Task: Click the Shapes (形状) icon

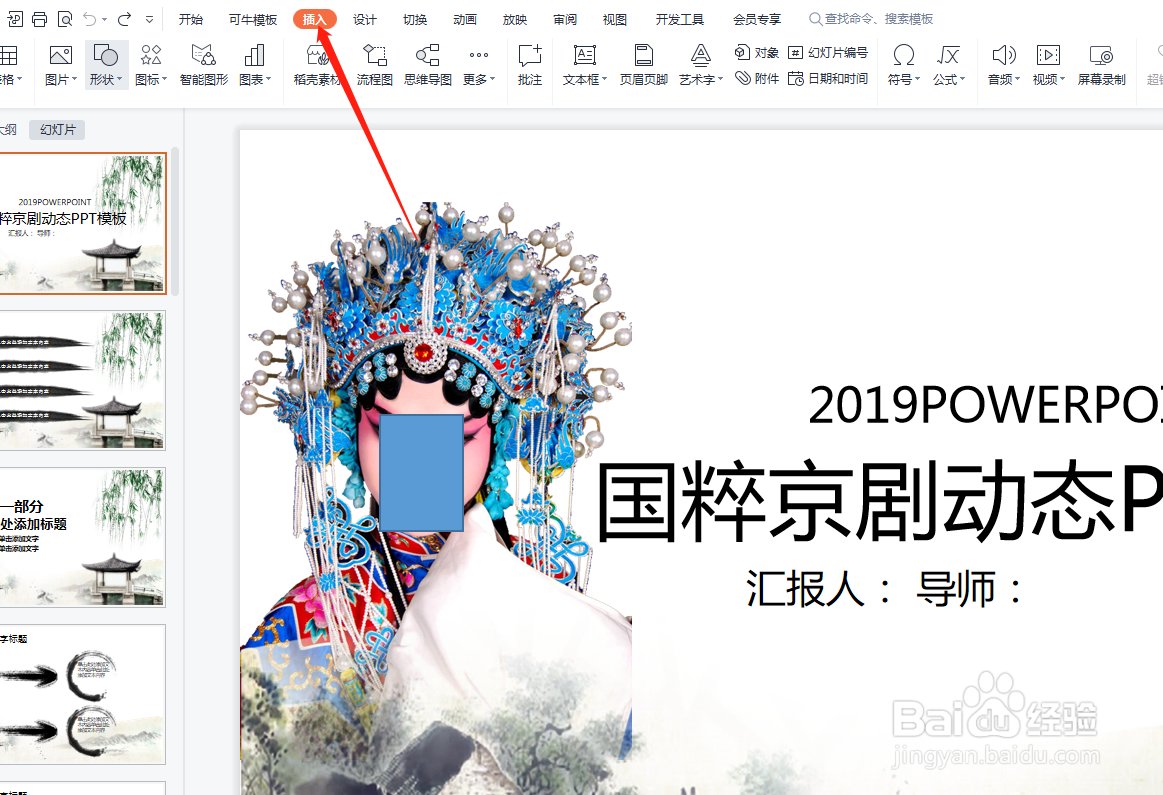Action: (x=105, y=55)
